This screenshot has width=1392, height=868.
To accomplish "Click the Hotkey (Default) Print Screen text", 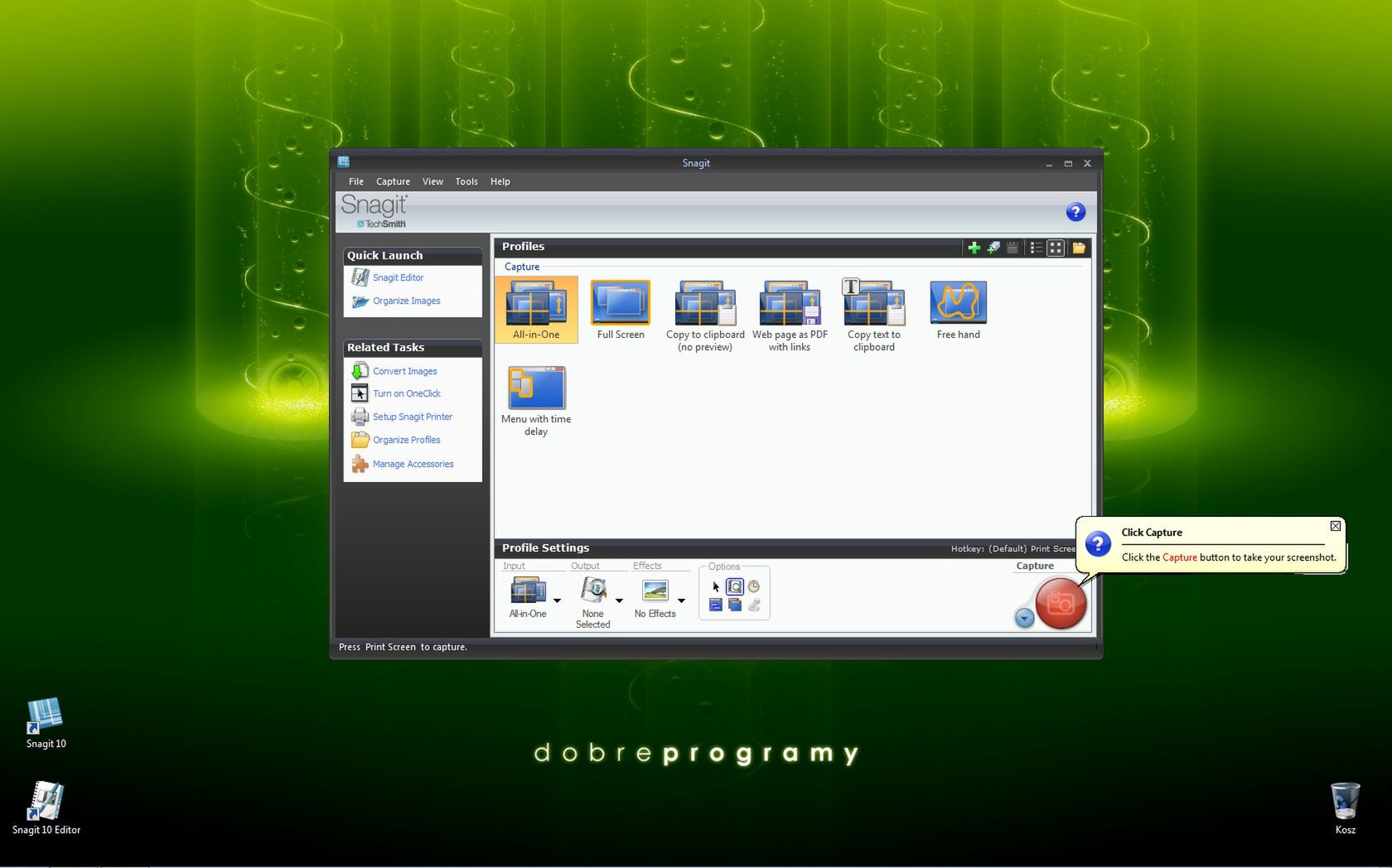I will point(1013,548).
